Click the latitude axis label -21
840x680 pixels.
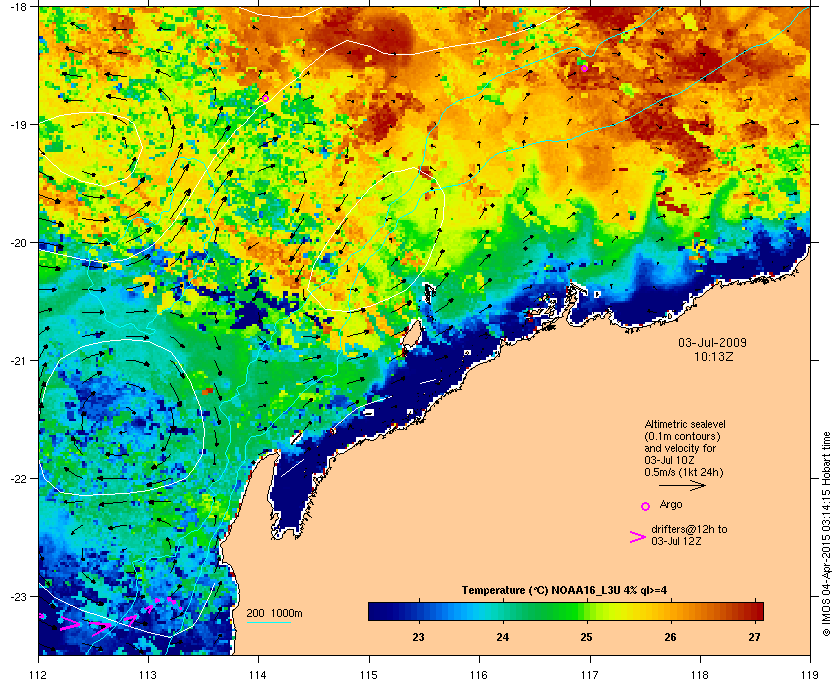tap(18, 360)
